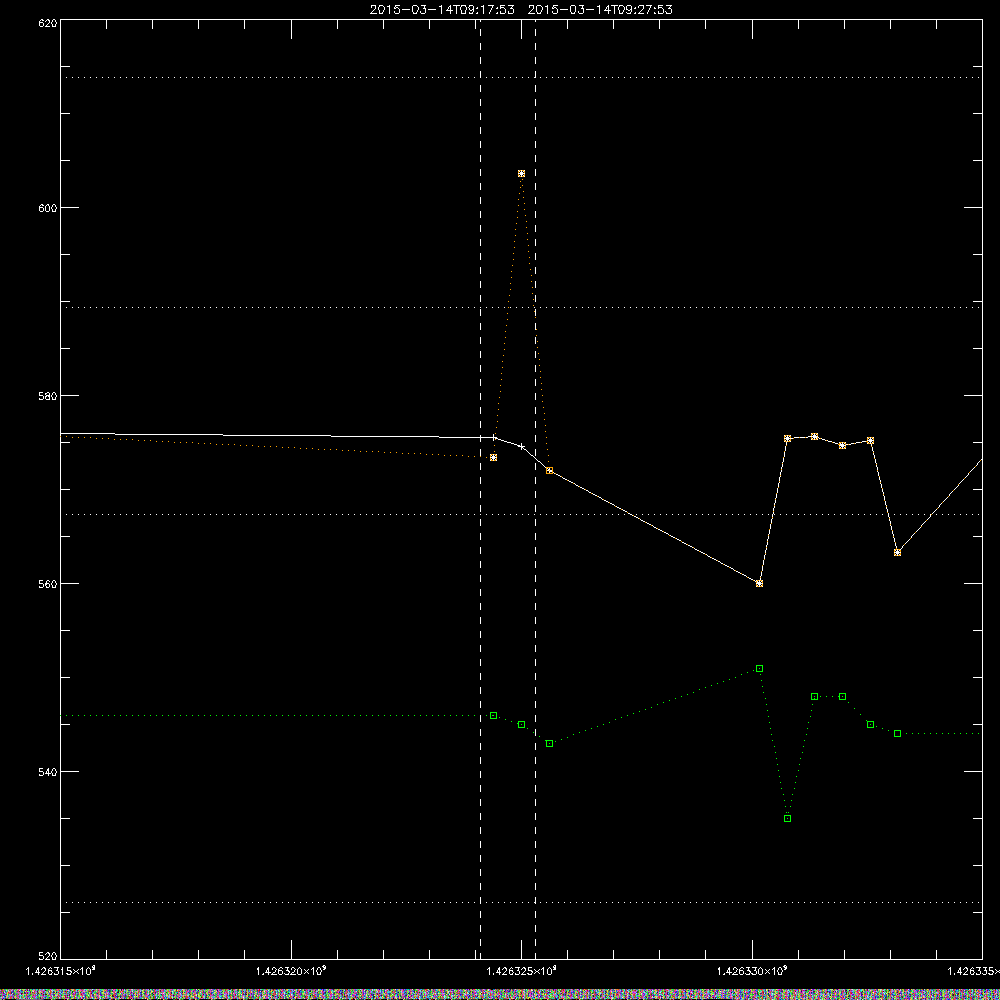Image resolution: width=1000 pixels, height=1000 pixels.
Task: Select the orange marker near 572 after right dashed line
Action: tap(550, 471)
